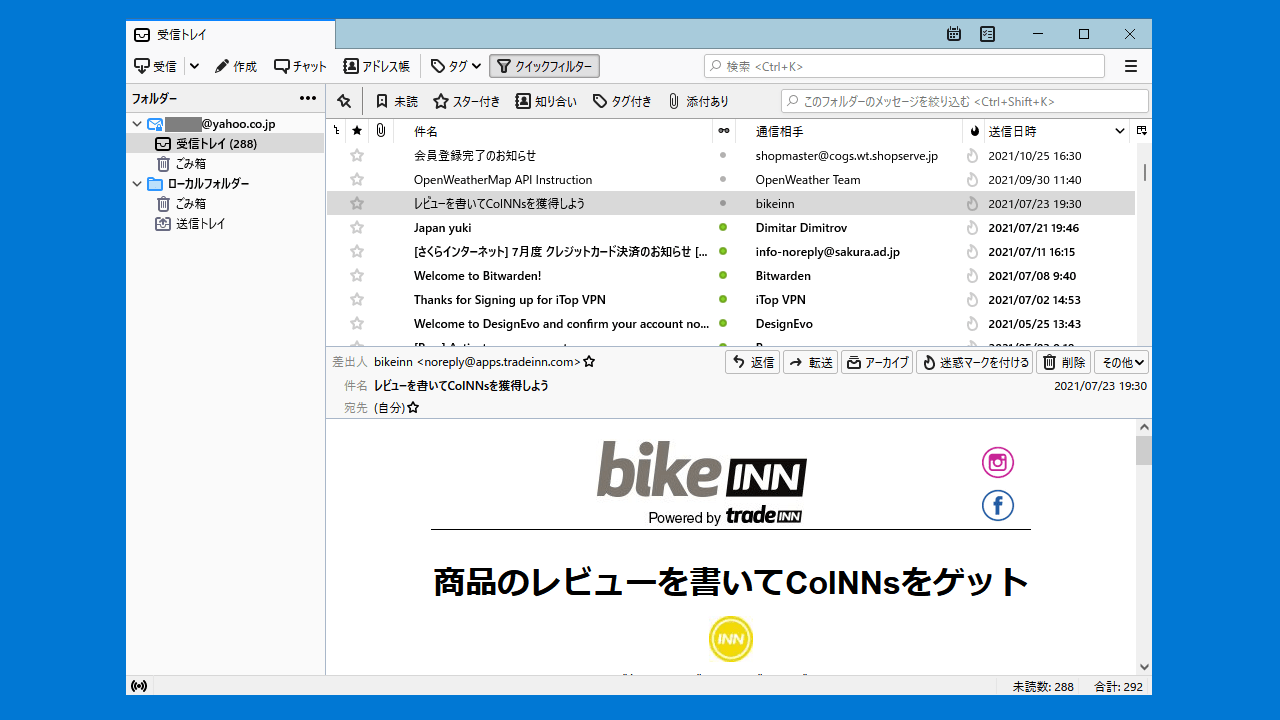Open folder pane options (three dots)
Viewport: 1280px width, 720px height.
click(308, 98)
